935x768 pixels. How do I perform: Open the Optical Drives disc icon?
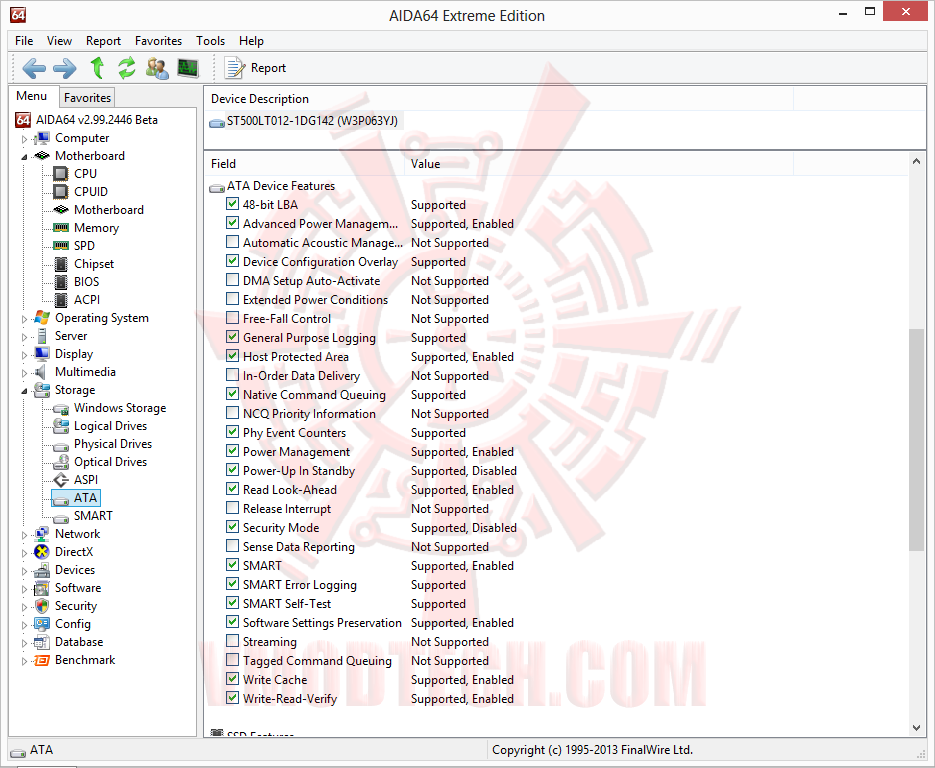coord(60,462)
